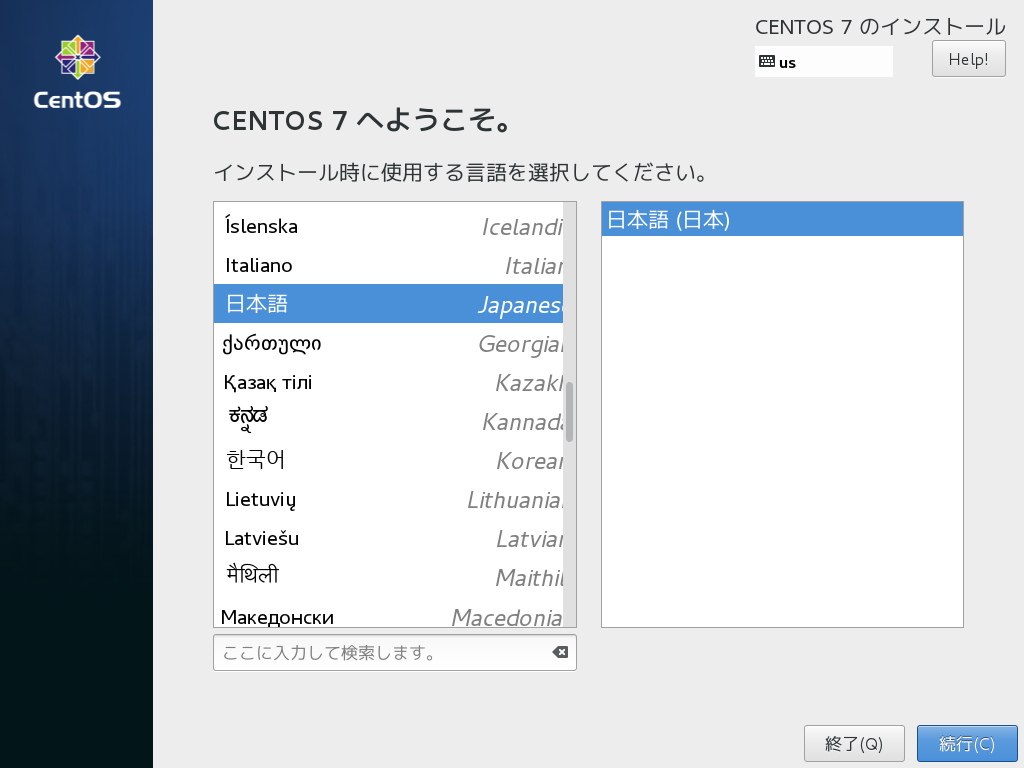Select Қазақ тілі Kazakh language row
1024x768 pixels.
click(388, 382)
